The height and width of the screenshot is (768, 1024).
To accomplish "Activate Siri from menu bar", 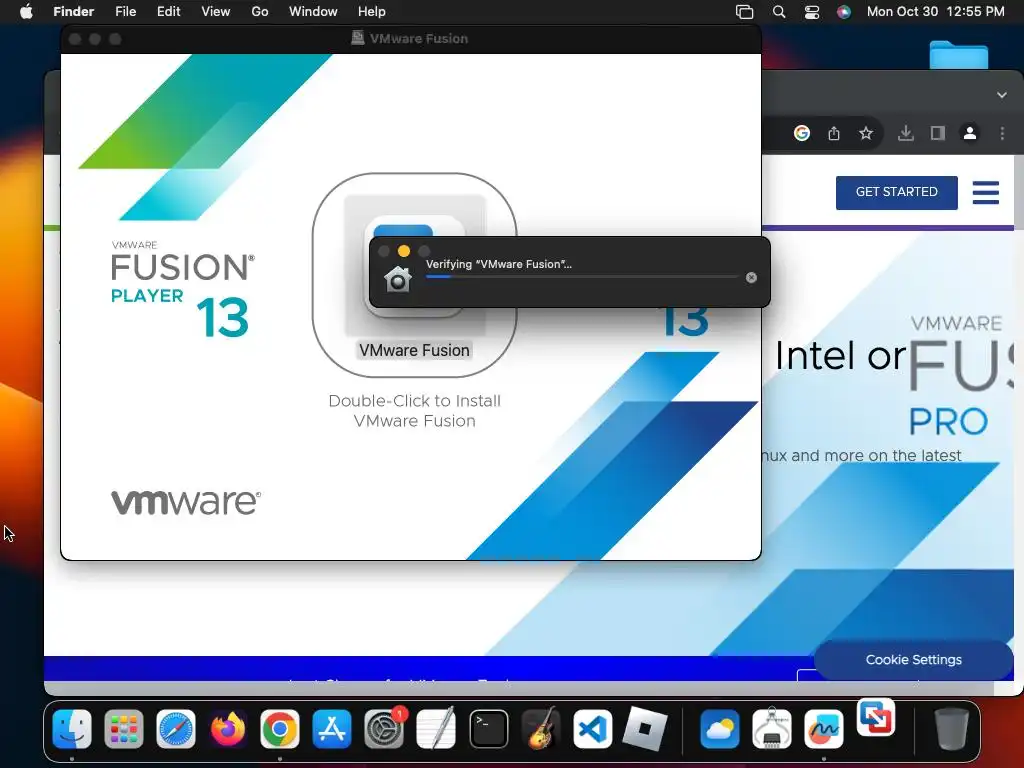I will pyautogui.click(x=844, y=12).
